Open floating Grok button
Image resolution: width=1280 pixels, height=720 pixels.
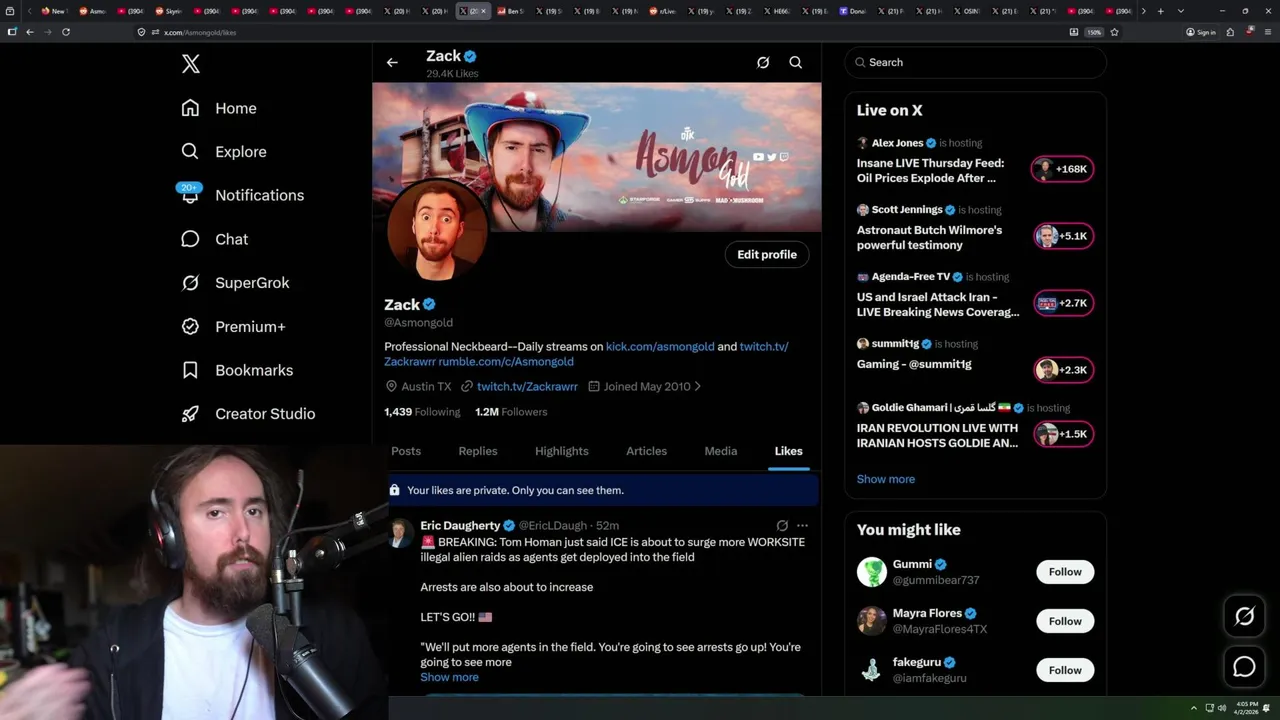pyautogui.click(x=1244, y=617)
